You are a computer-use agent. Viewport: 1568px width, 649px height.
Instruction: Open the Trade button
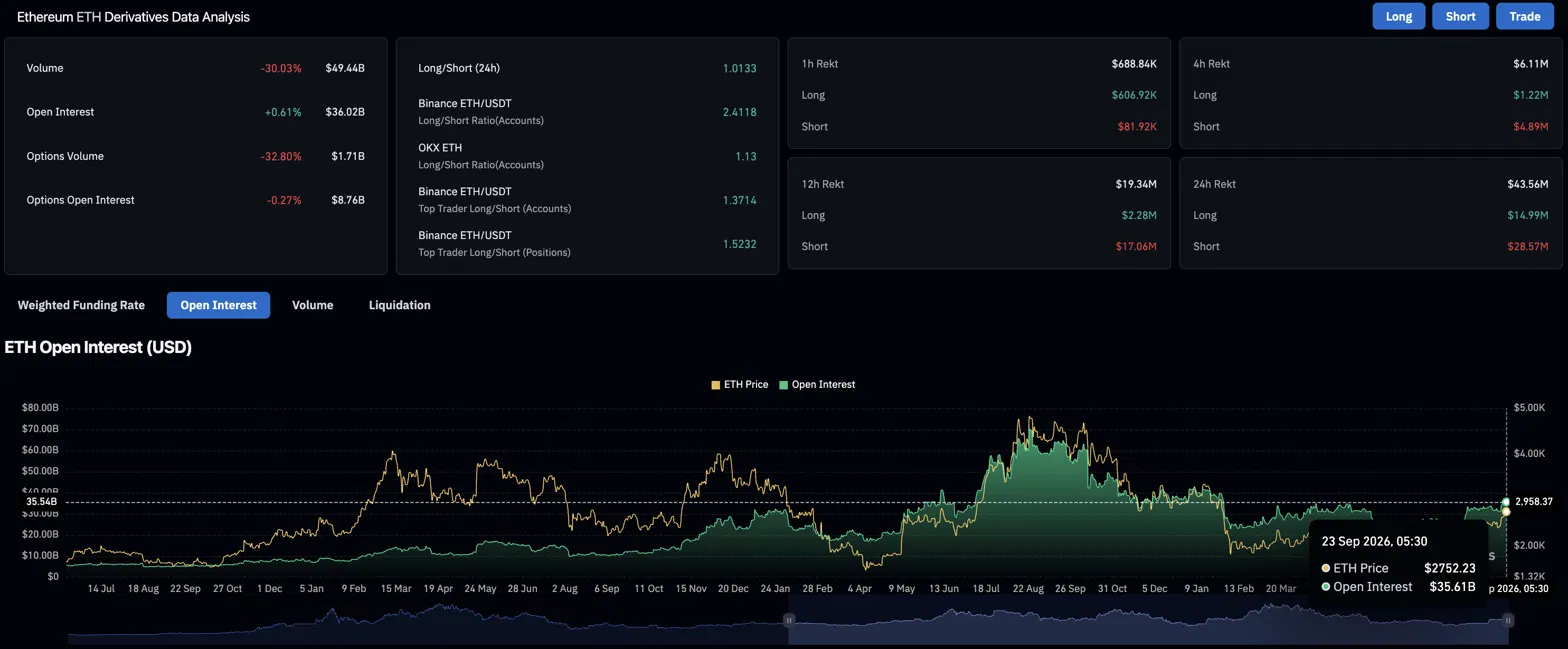tap(1524, 16)
